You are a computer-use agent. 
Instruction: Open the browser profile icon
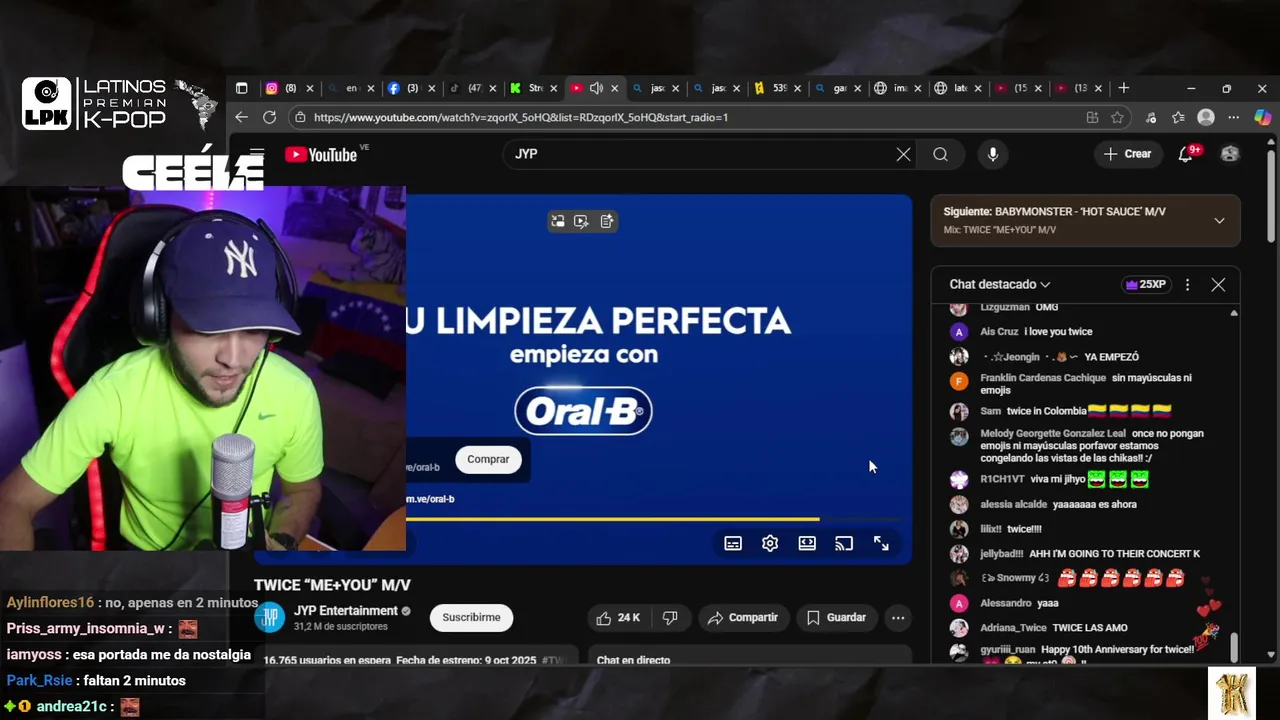pos(1206,117)
